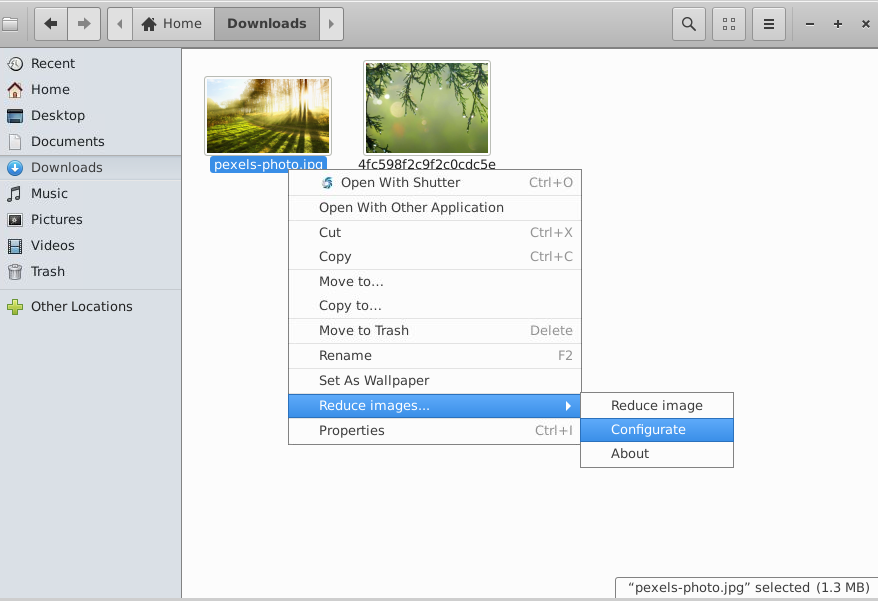The width and height of the screenshot is (878, 601).
Task: Click the Desktop monitor icon
Action: click(x=15, y=116)
